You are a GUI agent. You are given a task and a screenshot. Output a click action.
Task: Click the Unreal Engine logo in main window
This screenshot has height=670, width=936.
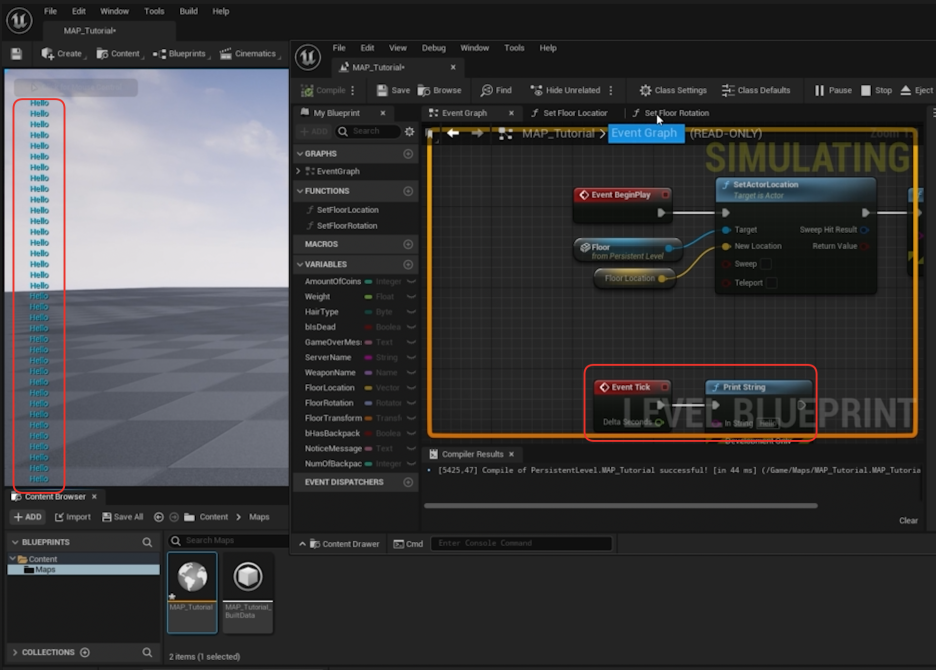[19, 20]
